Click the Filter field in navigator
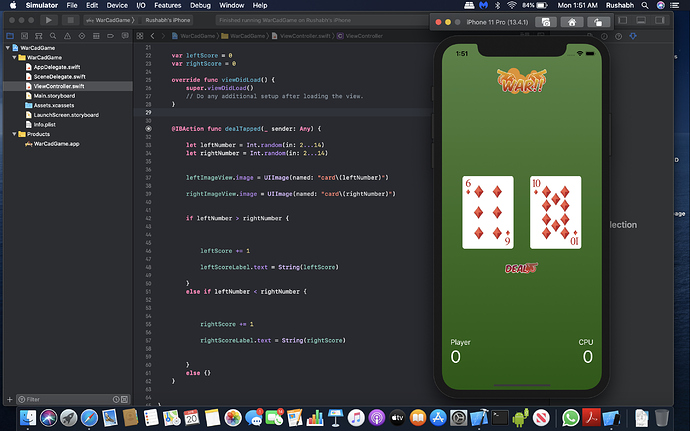Image resolution: width=690 pixels, height=431 pixels. coord(60,398)
